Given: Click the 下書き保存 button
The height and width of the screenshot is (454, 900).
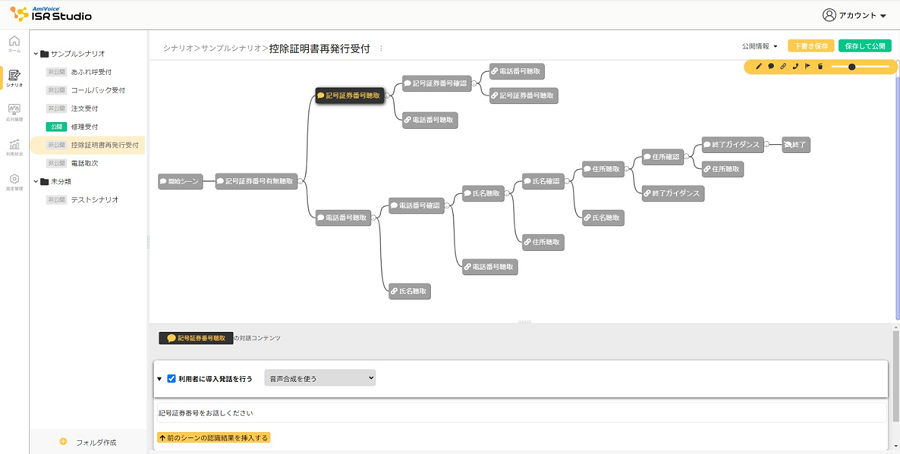Looking at the screenshot, I should [810, 46].
